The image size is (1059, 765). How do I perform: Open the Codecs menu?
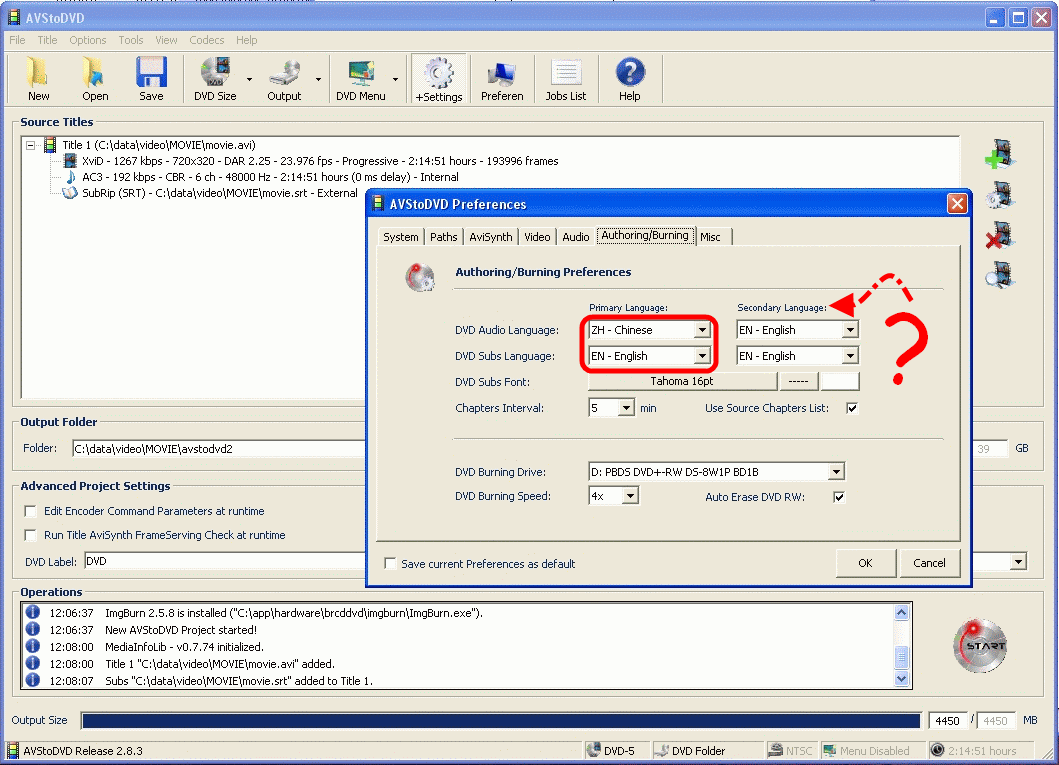(207, 40)
